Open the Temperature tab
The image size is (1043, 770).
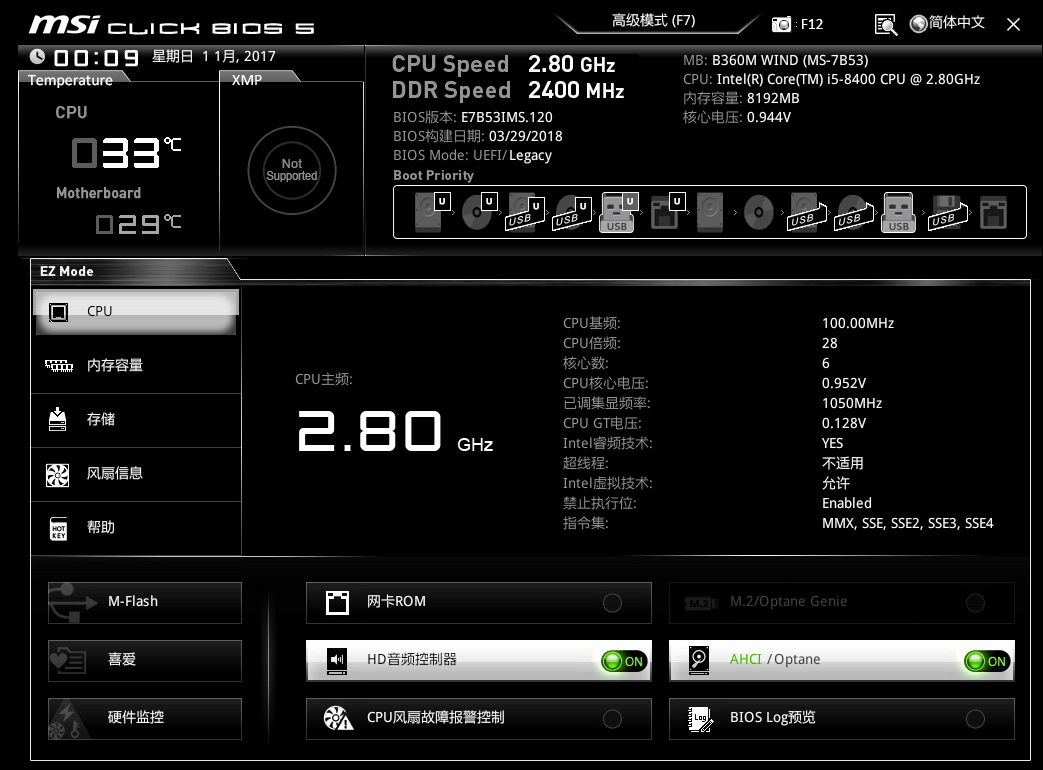coord(70,80)
